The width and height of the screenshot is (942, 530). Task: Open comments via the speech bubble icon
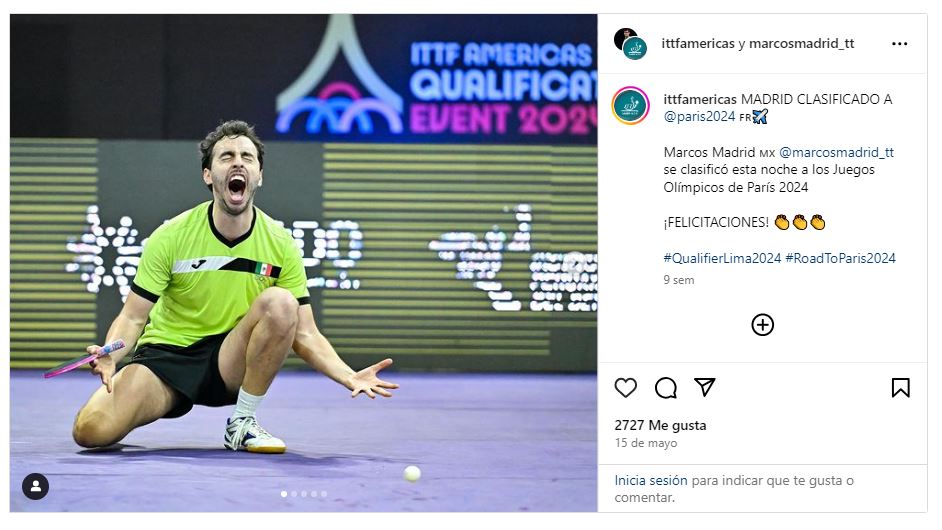(666, 388)
